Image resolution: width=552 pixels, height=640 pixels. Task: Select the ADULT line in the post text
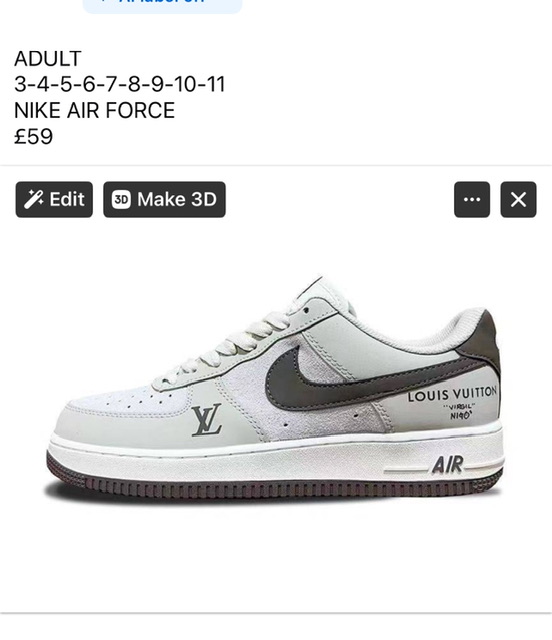coord(48,59)
